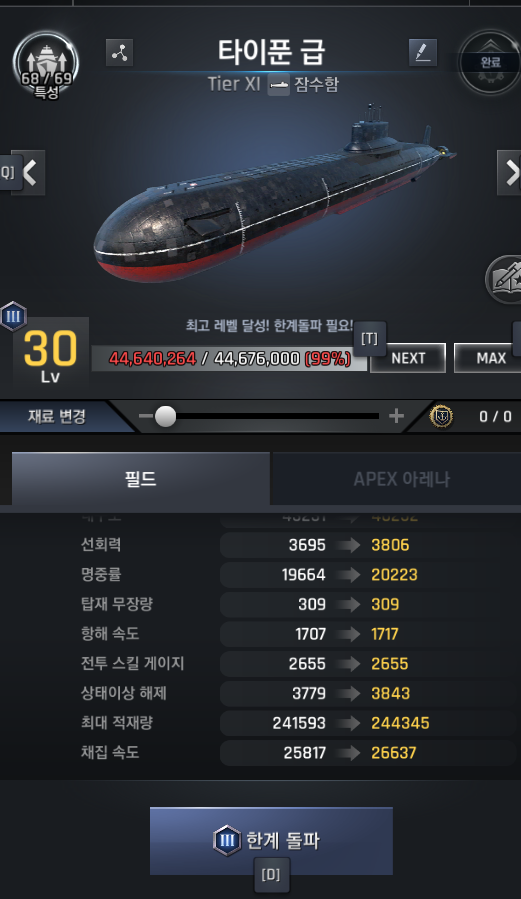Viewport: 521px width, 899px height.
Task: Click the minus icon on the material slider
Action: (146, 416)
